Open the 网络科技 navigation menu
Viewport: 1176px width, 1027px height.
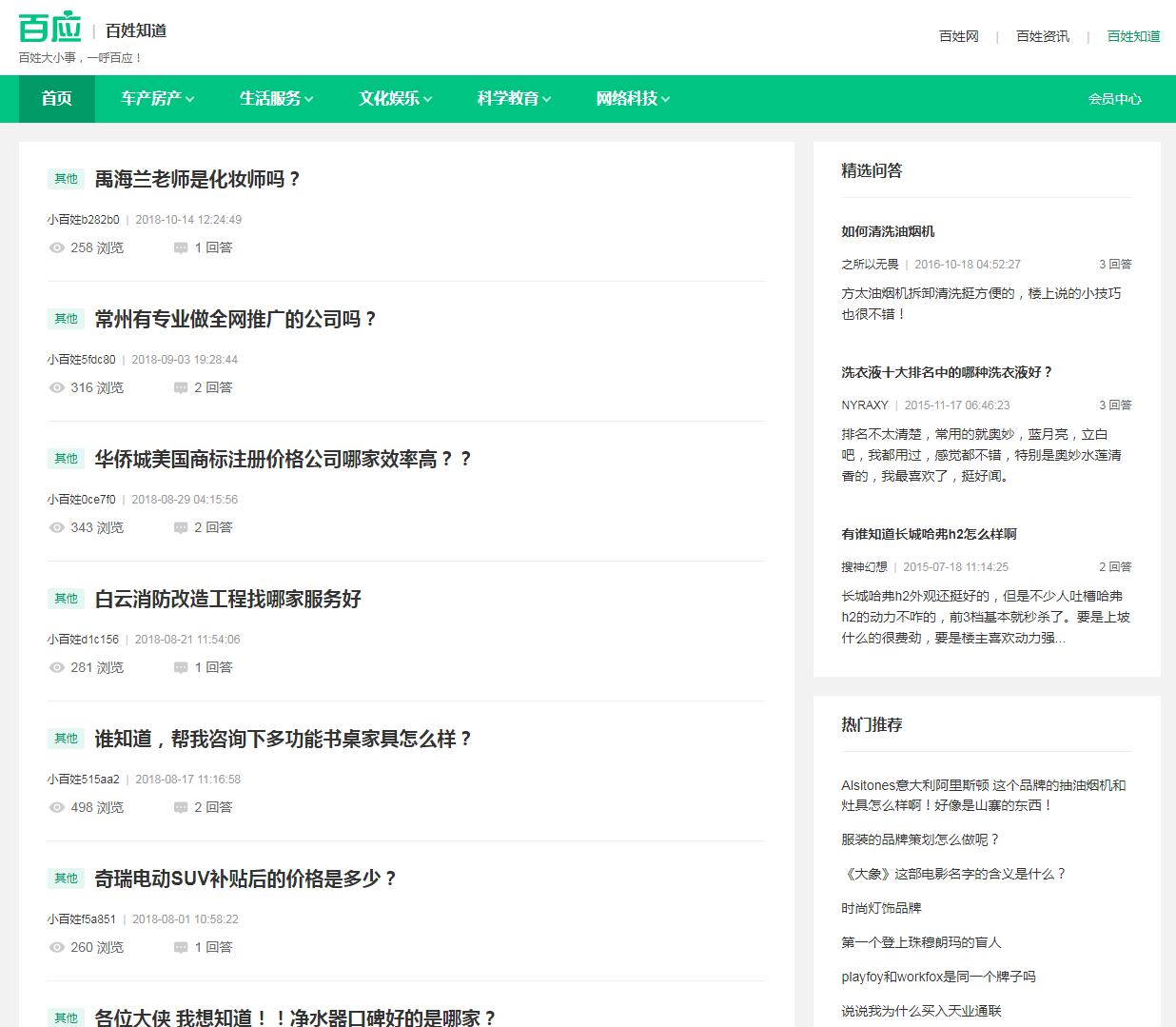coord(633,99)
